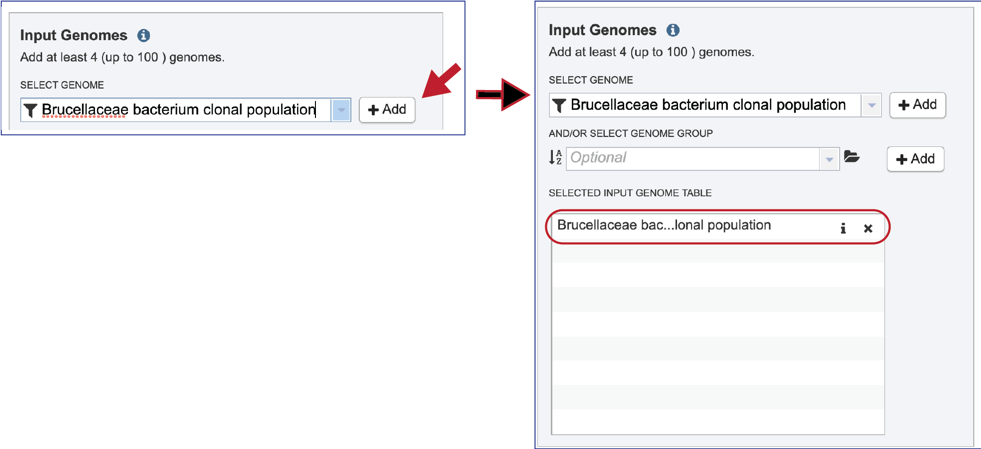Click the Optional genome group field
The image size is (981, 449).
[x=693, y=158]
